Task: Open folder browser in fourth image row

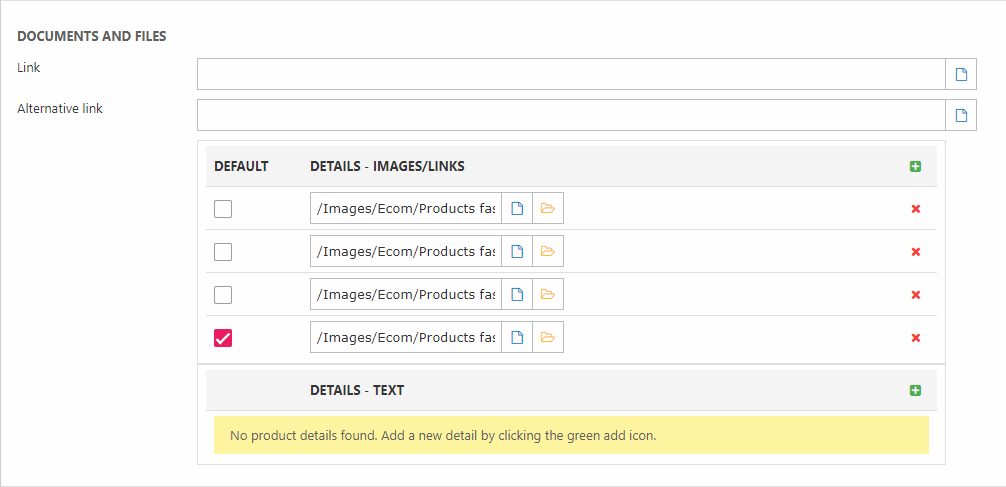Action: pyautogui.click(x=547, y=337)
